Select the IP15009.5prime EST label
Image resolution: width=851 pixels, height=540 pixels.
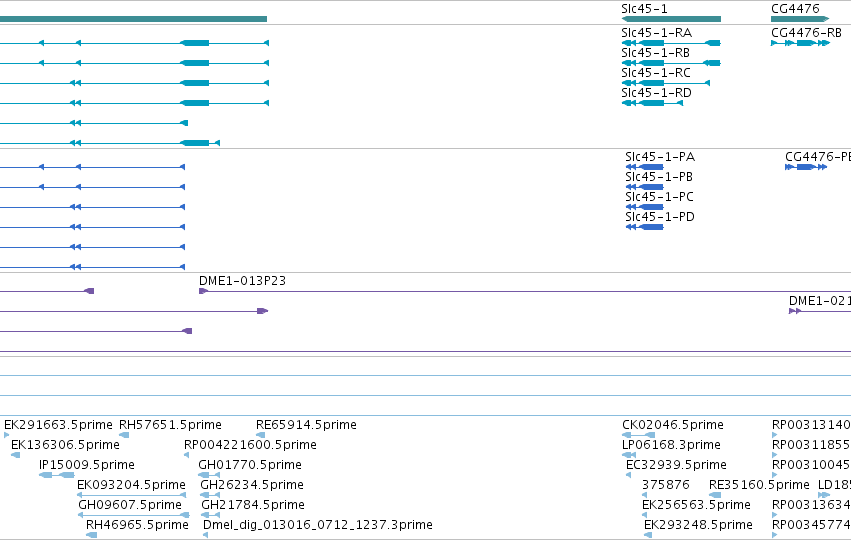[x=87, y=465]
